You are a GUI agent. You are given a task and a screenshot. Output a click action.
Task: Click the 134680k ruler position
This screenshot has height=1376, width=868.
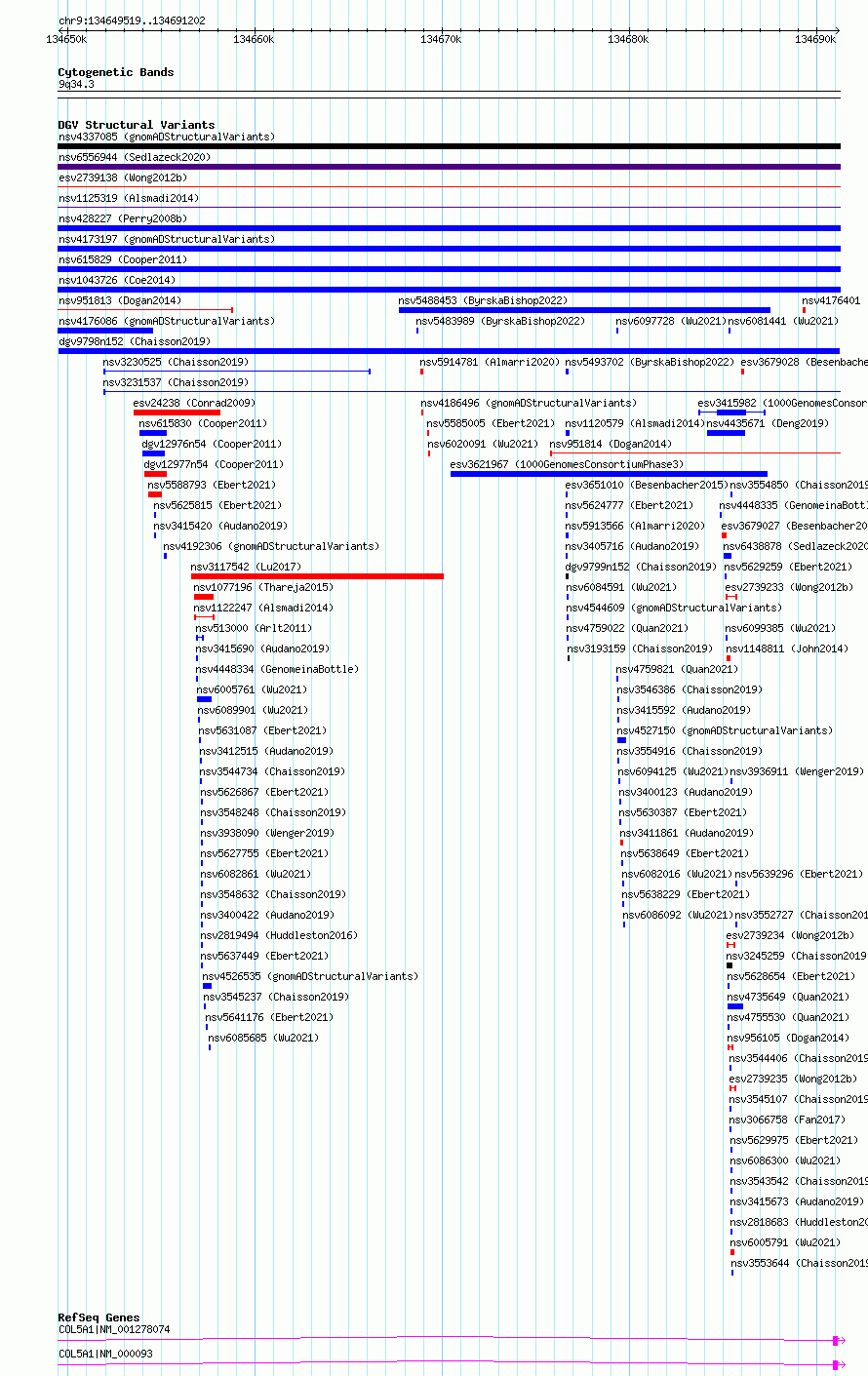628,39
